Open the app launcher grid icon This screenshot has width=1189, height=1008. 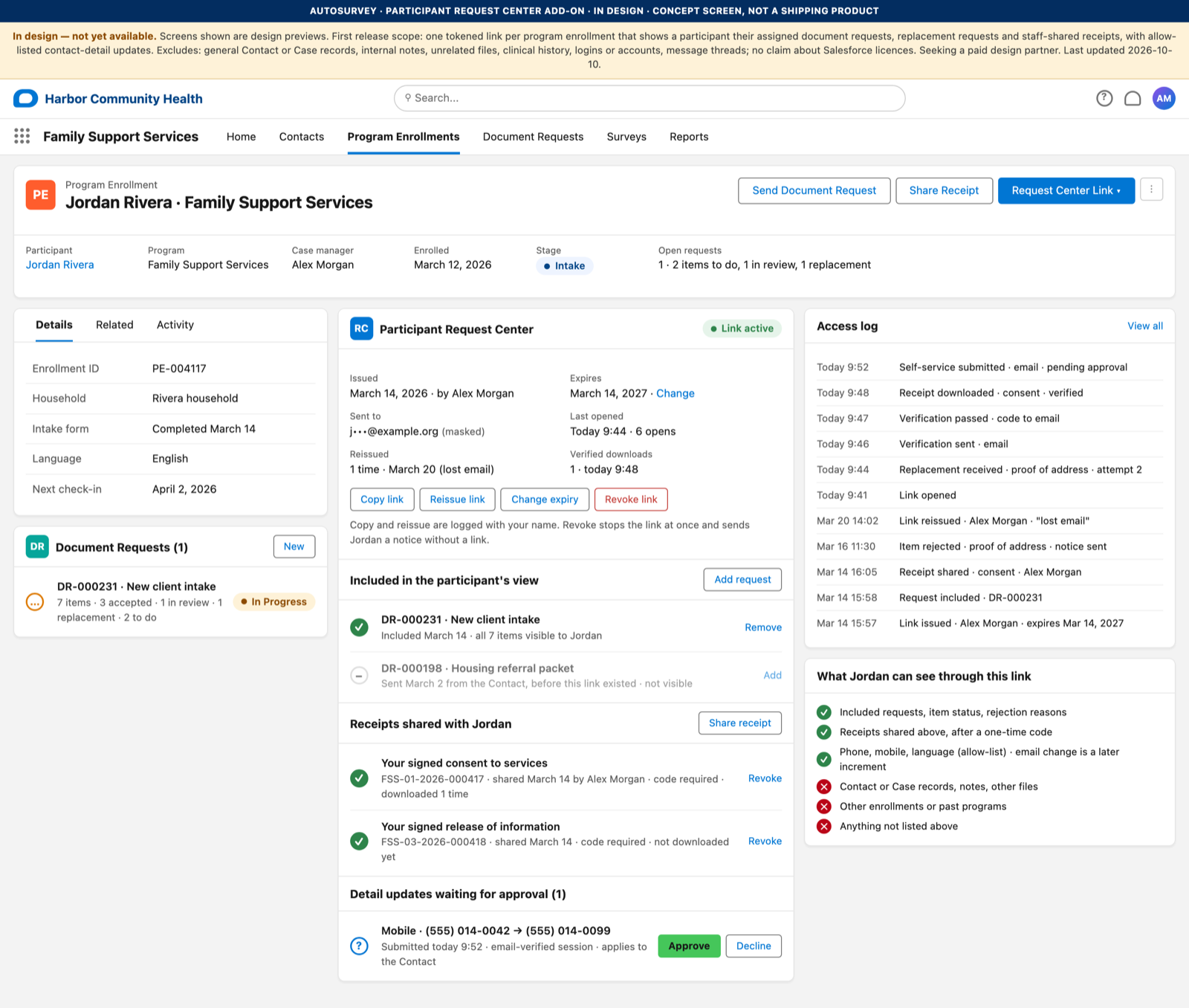[22, 136]
